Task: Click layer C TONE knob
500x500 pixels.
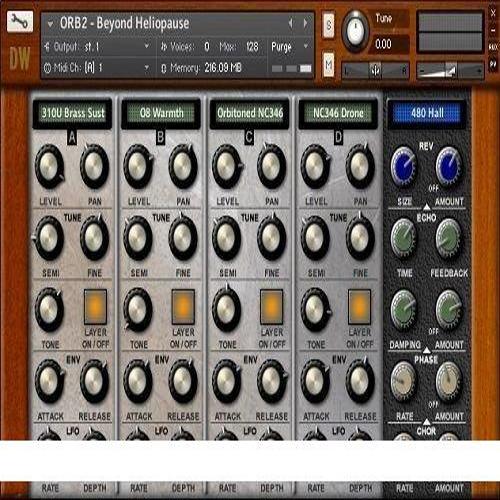Action: pyautogui.click(x=227, y=309)
